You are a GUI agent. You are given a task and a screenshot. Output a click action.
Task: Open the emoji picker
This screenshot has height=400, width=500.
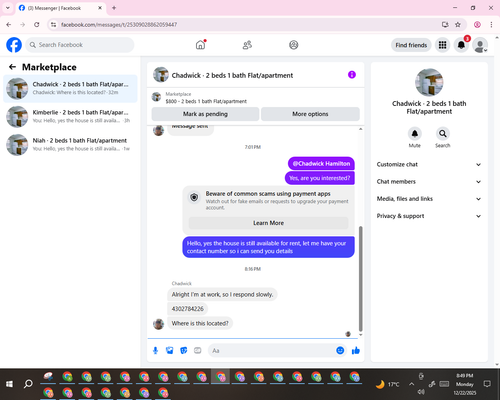coord(340,350)
